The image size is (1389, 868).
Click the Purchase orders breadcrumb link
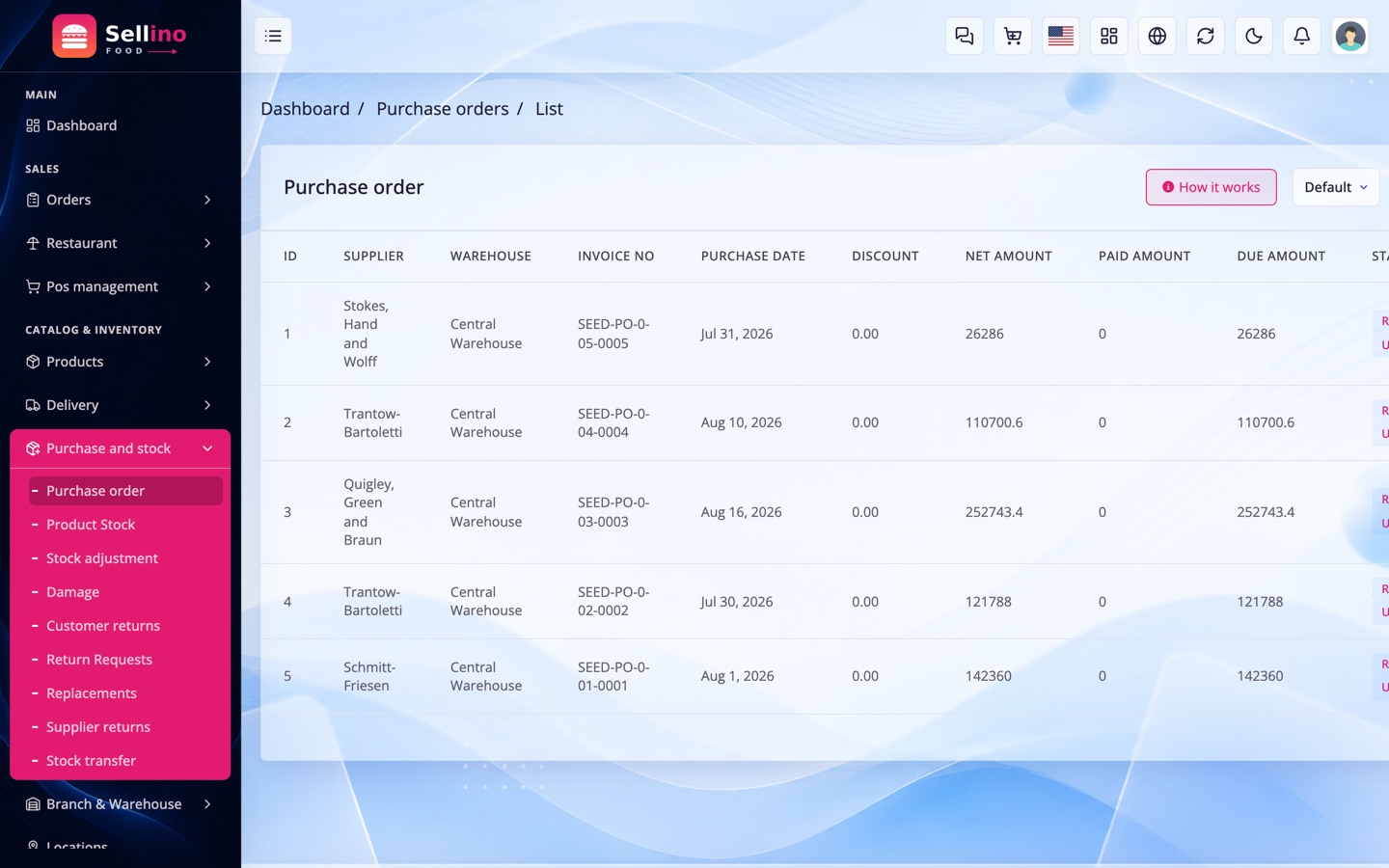pyautogui.click(x=443, y=109)
